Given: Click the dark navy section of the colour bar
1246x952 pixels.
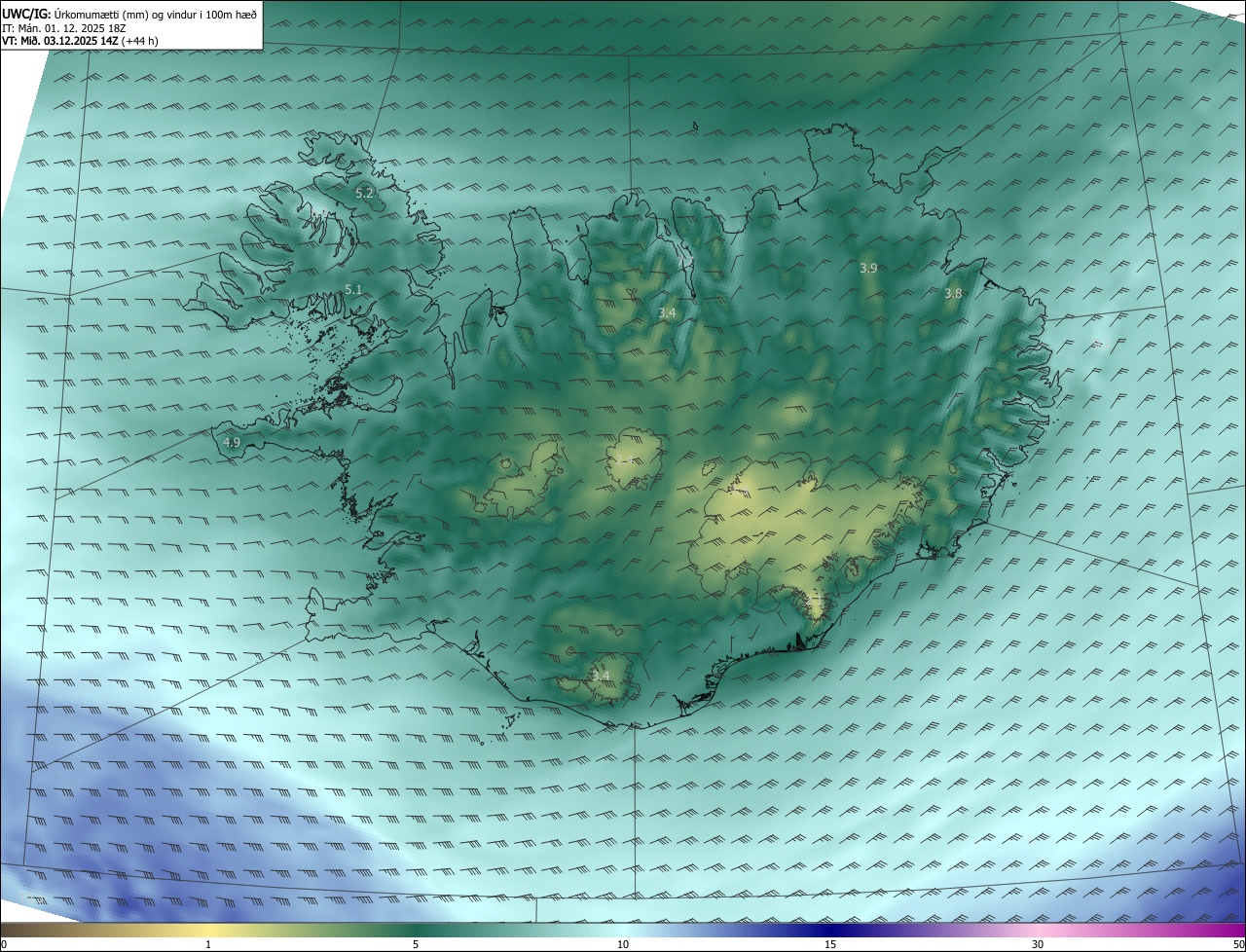Looking at the screenshot, I should 830,931.
